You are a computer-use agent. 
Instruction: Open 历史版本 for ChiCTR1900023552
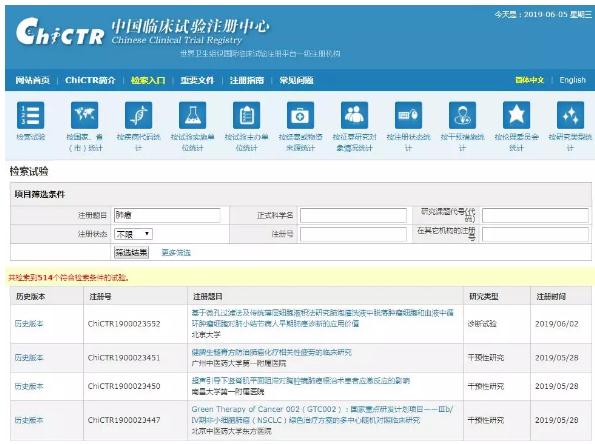tap(29, 324)
